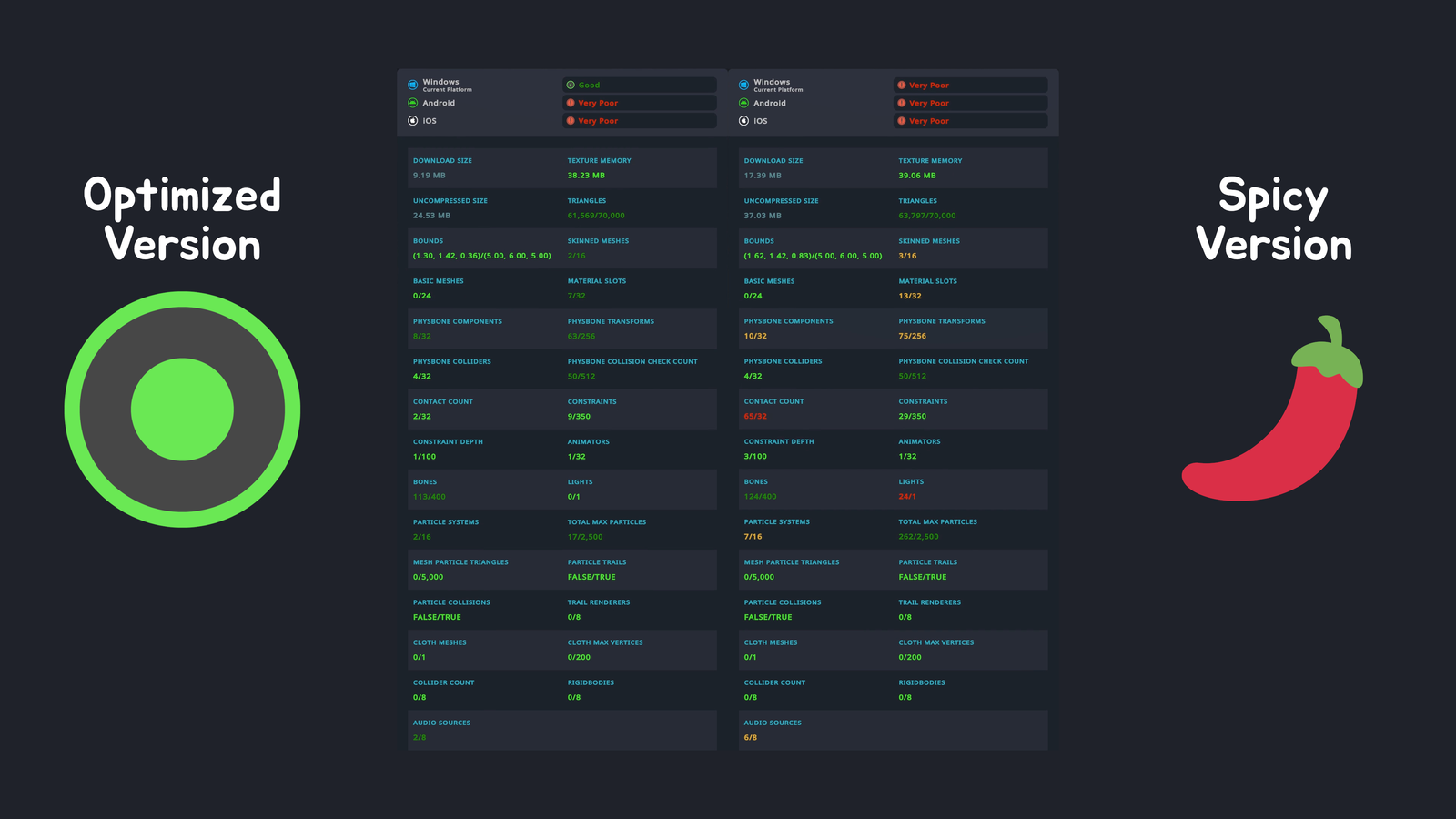Click the Spicy Version title text
Viewport: 1456px width, 819px height.
point(1273,220)
